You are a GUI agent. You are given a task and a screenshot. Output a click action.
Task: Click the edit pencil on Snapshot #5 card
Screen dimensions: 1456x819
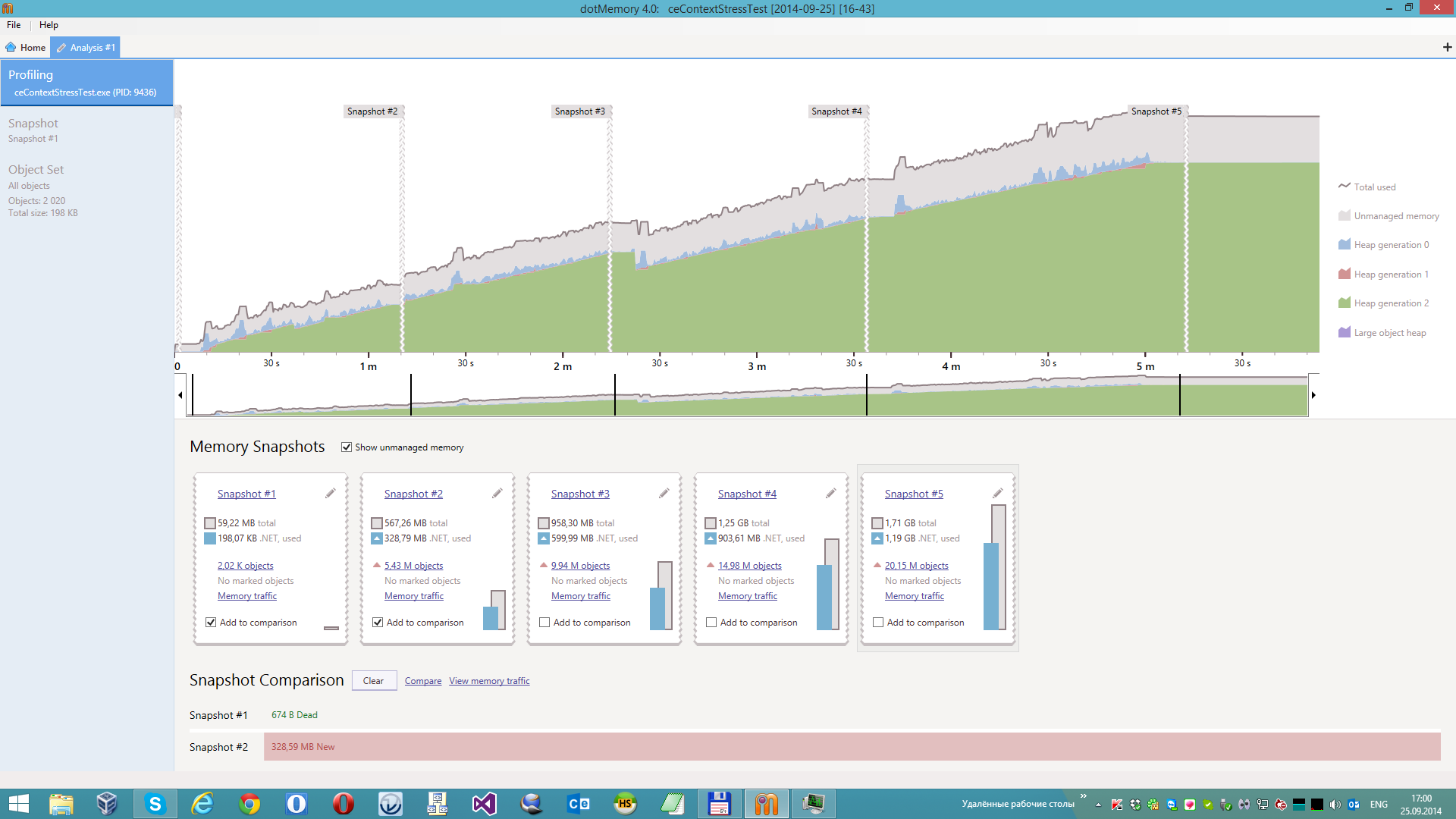(998, 494)
